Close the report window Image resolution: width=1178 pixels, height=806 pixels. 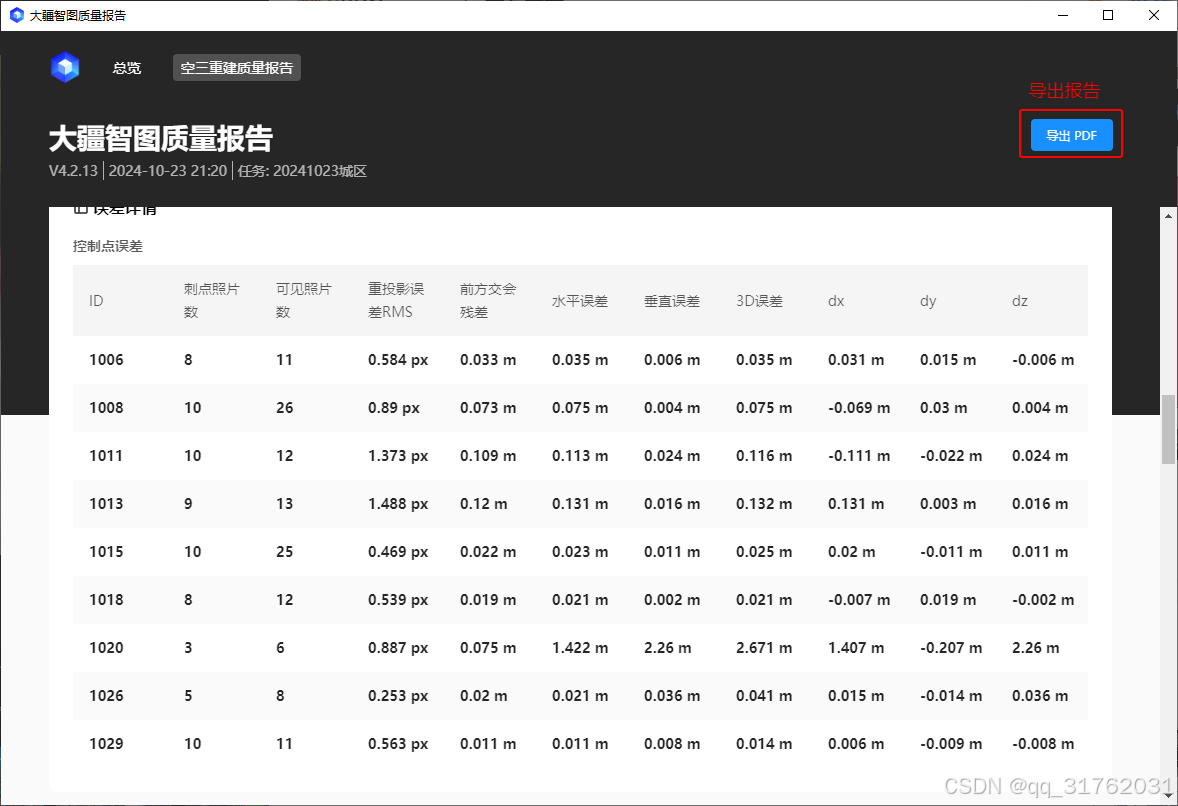pos(1154,15)
